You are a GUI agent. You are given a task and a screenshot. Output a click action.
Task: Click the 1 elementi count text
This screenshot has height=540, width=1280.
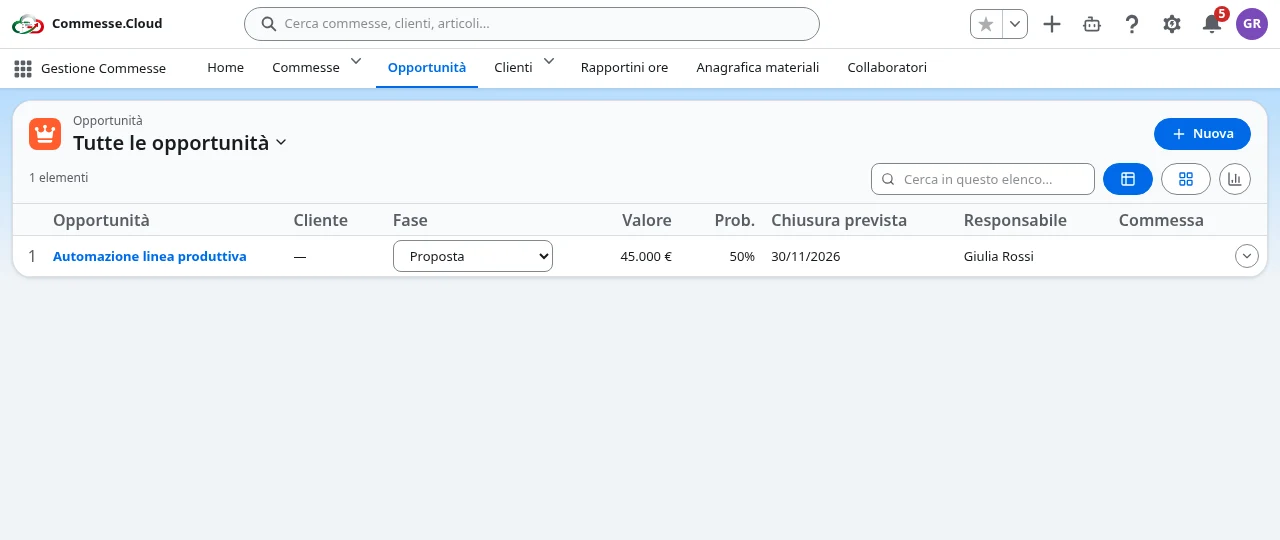pos(59,178)
